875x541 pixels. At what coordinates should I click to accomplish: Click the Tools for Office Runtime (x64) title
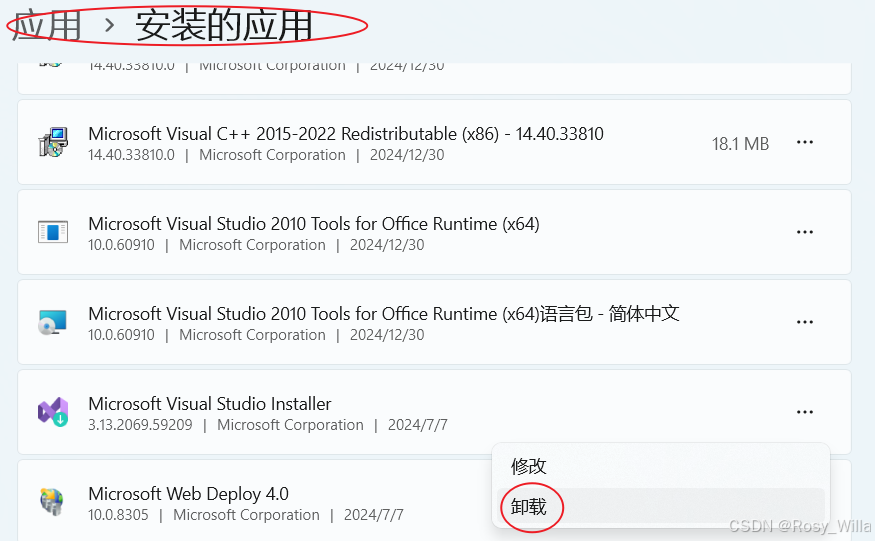tap(314, 224)
